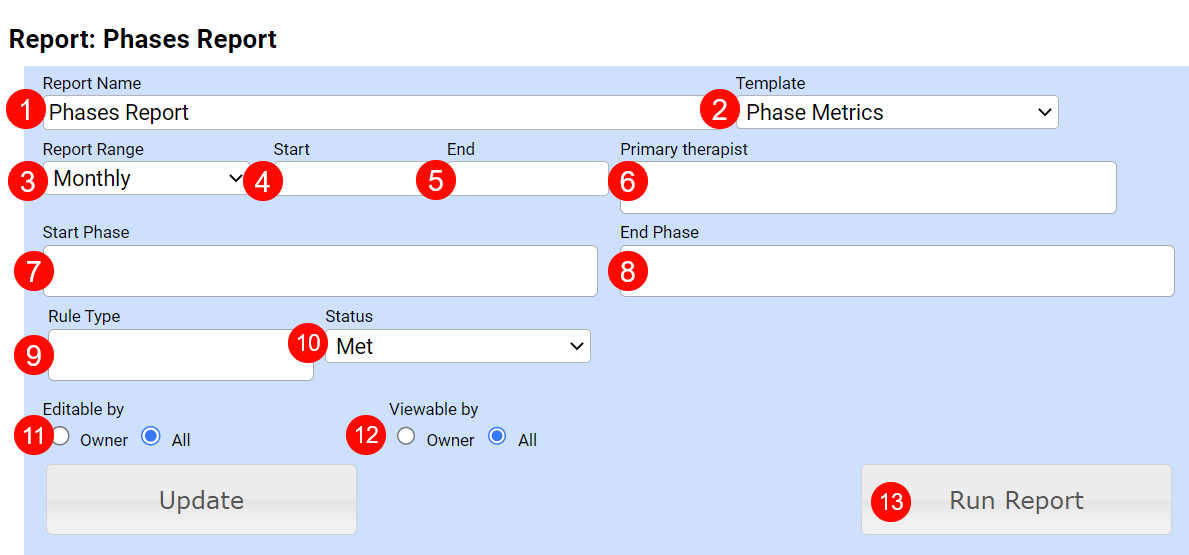Click the Update button
This screenshot has width=1189, height=555.
[x=201, y=500]
